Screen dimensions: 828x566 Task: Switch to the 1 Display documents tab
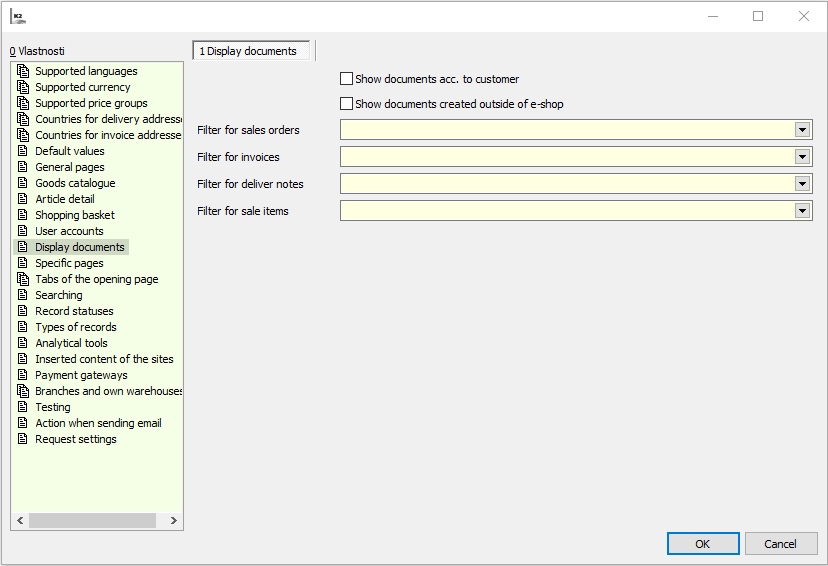pyautogui.click(x=252, y=51)
